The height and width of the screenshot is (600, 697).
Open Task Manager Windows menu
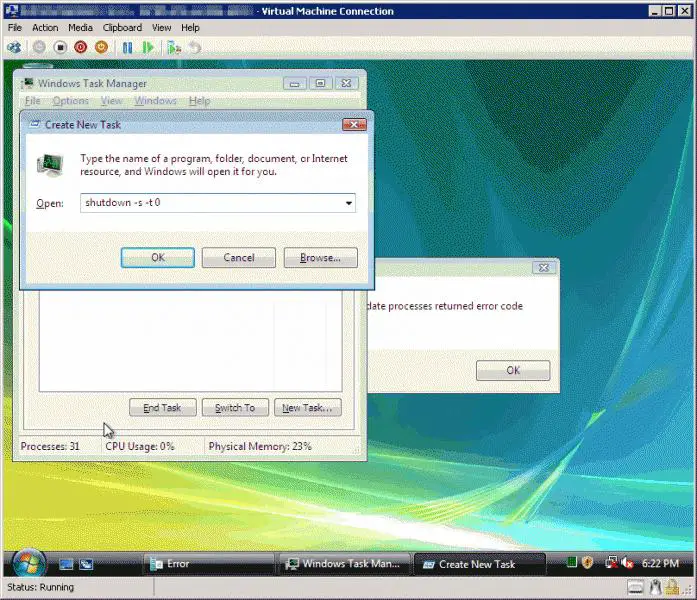155,101
